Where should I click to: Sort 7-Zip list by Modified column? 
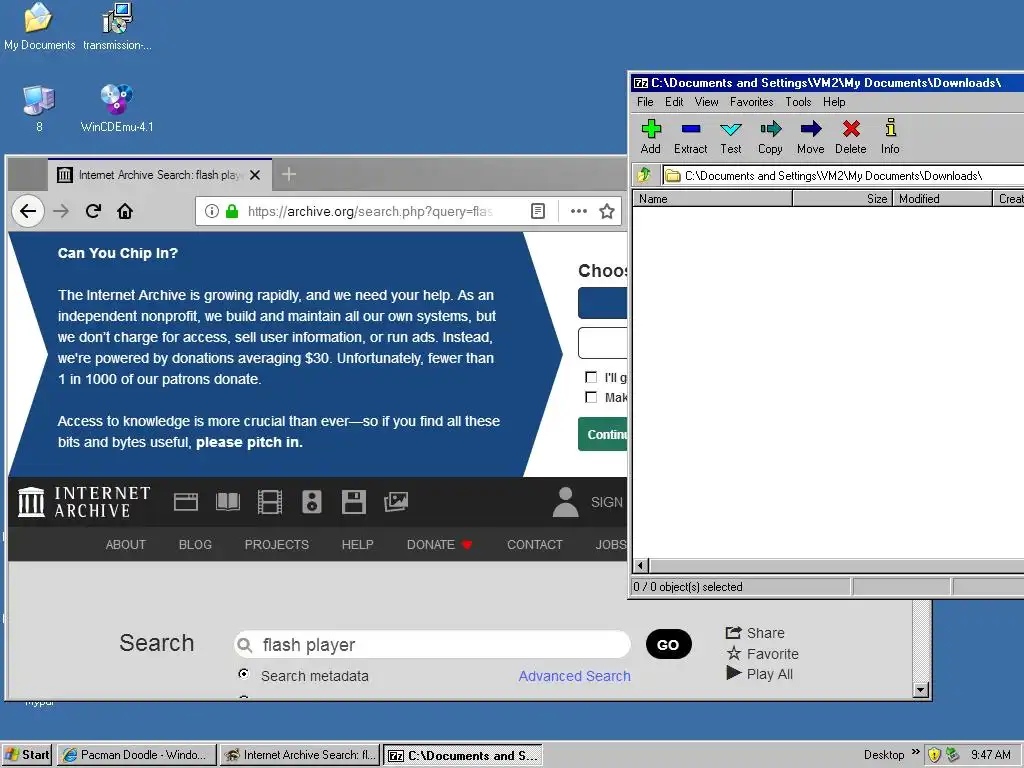pos(942,199)
